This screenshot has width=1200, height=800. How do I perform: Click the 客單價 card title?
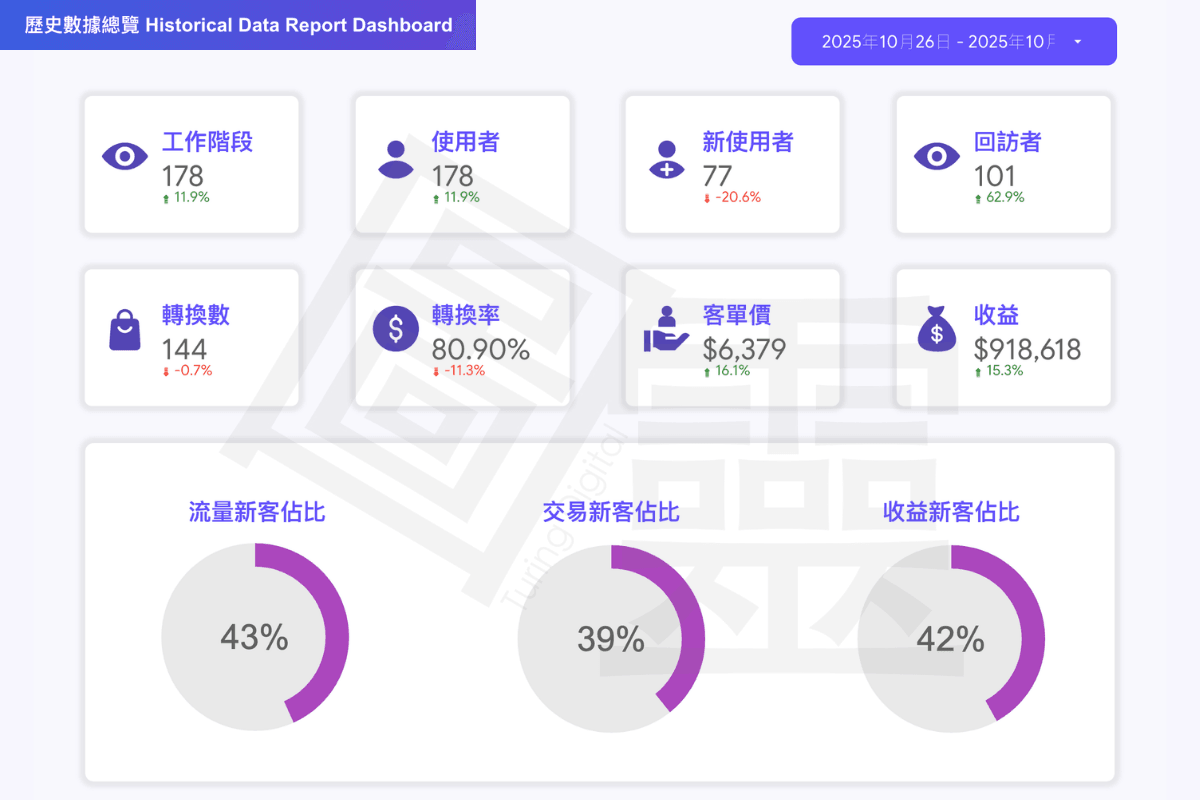click(736, 315)
